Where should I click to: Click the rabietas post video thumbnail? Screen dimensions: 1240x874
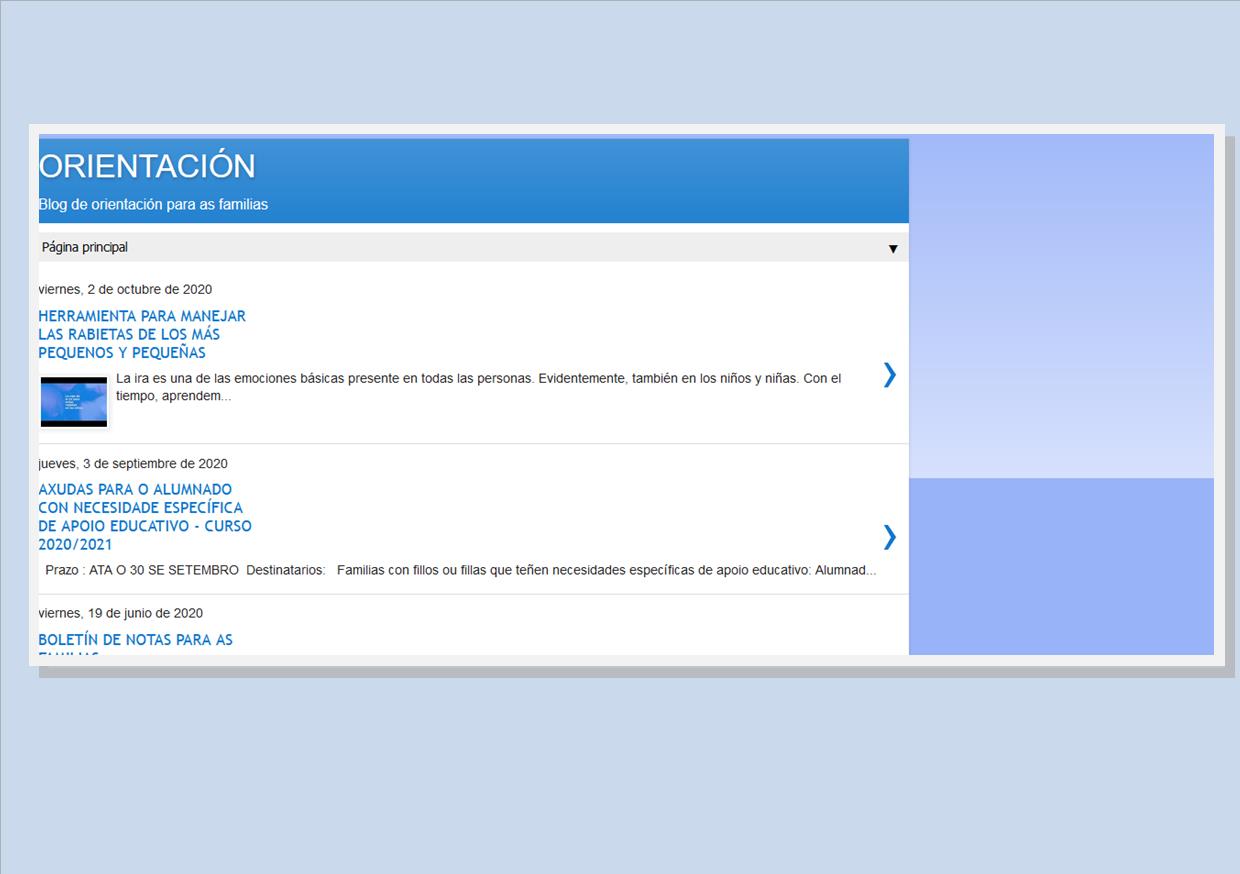tap(74, 402)
